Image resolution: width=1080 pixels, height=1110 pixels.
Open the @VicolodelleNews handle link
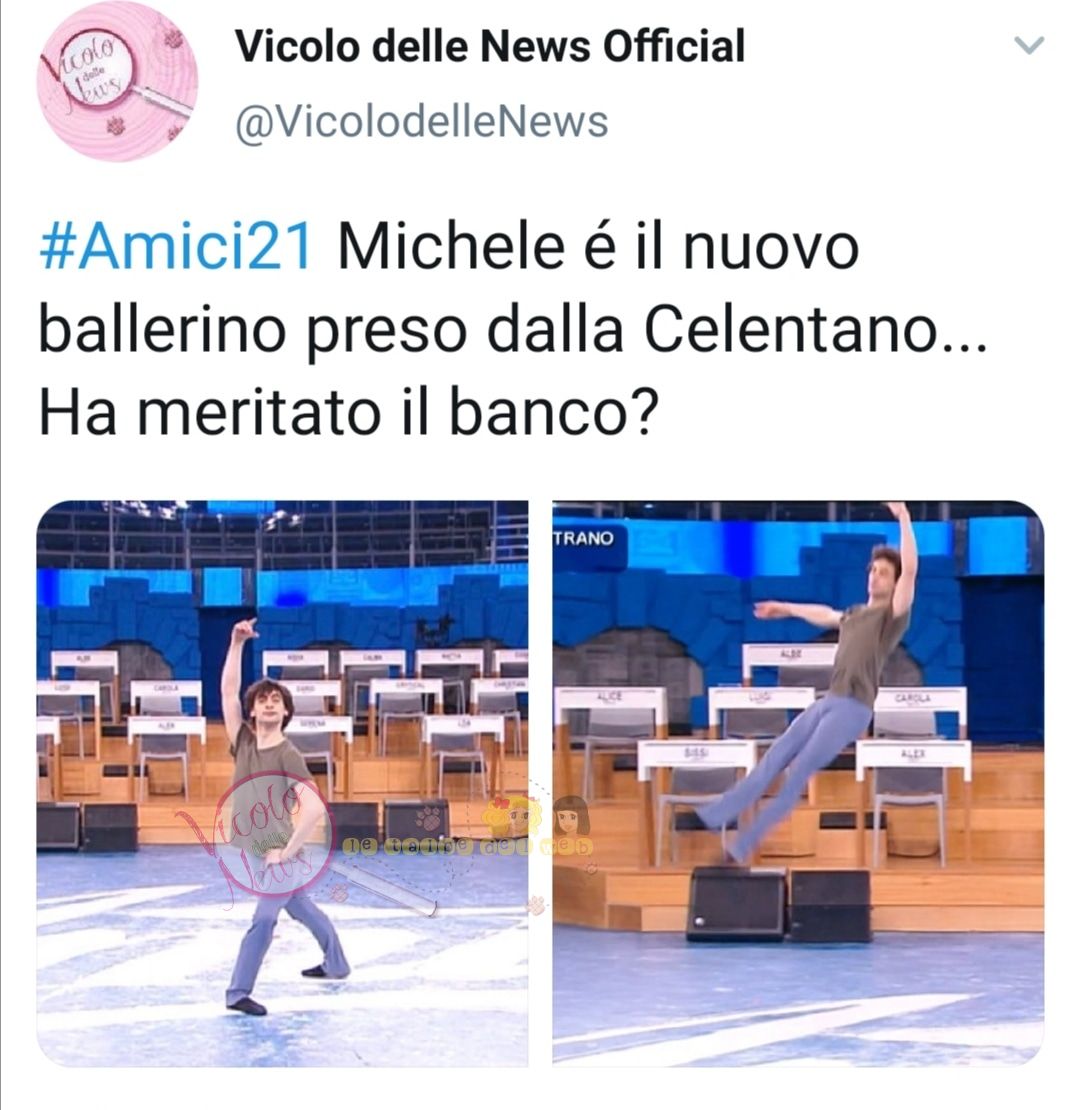[x=422, y=122]
